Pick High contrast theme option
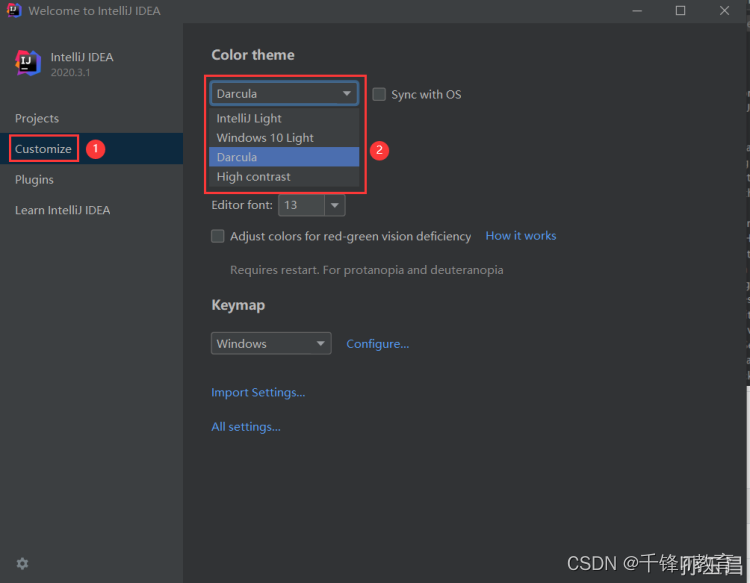This screenshot has height=583, width=750. click(x=284, y=176)
